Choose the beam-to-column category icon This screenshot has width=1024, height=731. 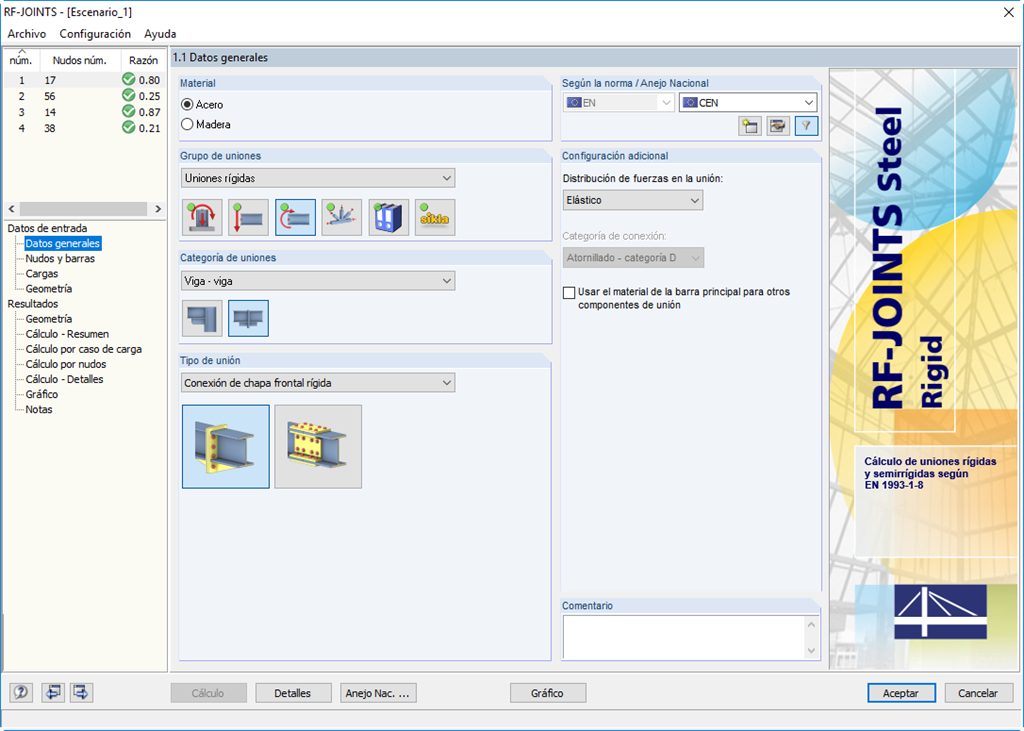coord(202,318)
